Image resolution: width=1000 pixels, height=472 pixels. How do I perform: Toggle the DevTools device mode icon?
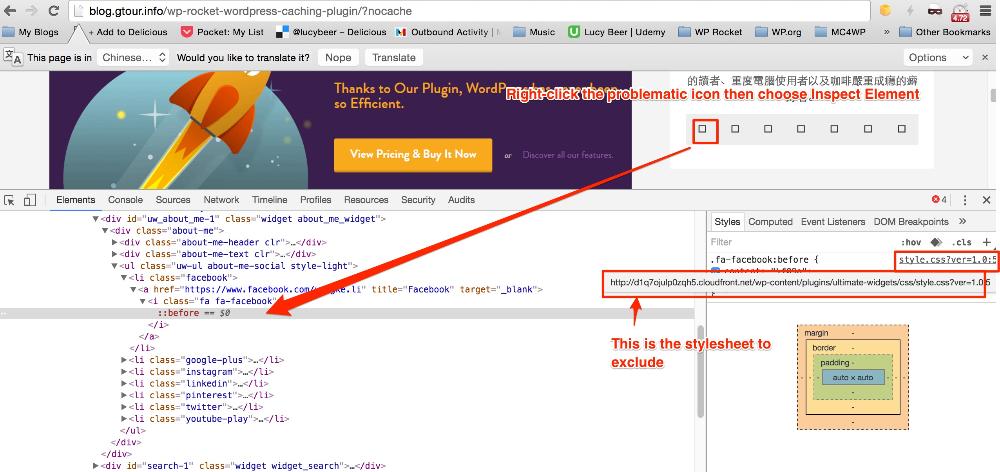(29, 200)
